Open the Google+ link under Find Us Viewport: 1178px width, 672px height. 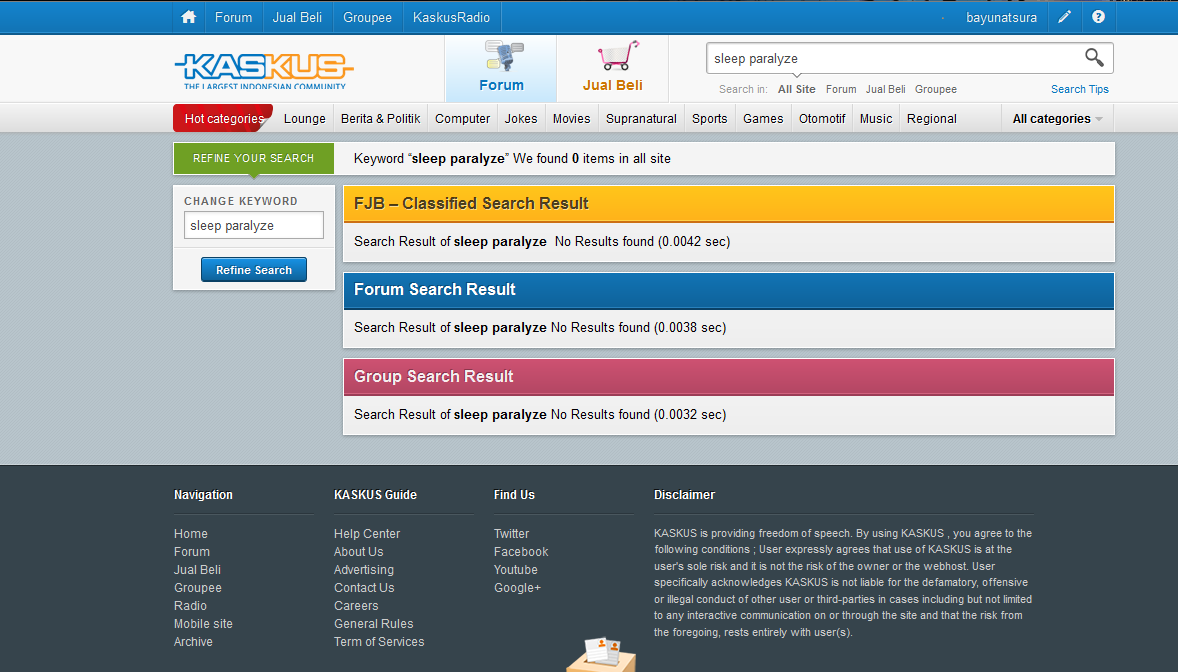click(x=517, y=588)
